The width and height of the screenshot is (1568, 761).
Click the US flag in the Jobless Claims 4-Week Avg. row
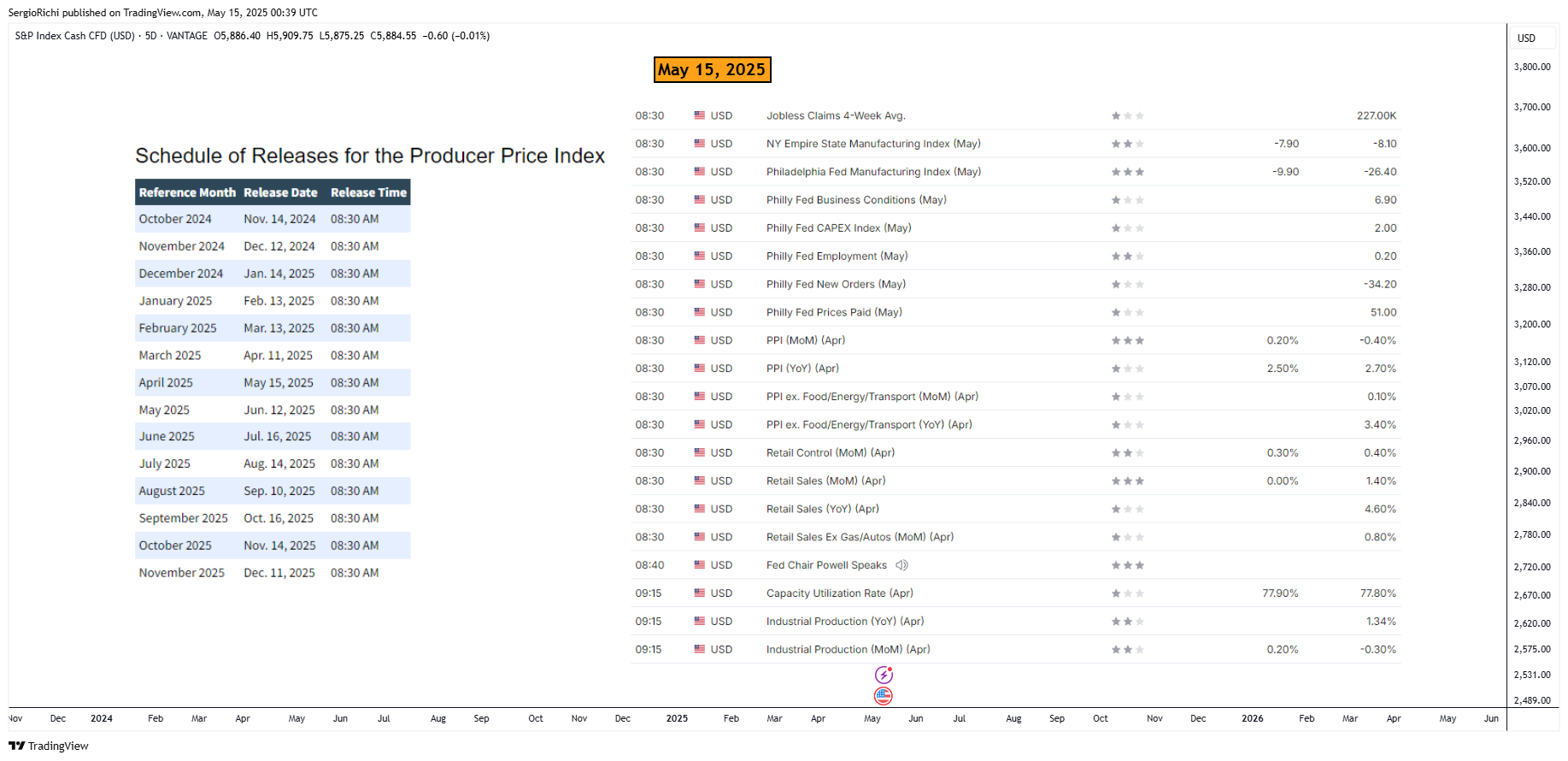[700, 115]
